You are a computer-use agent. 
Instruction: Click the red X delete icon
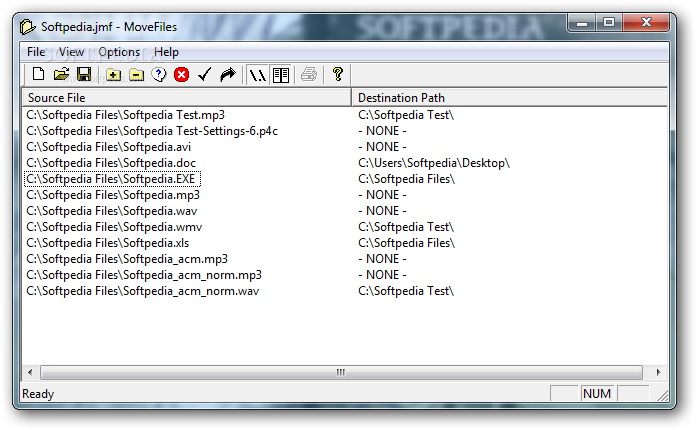point(181,75)
